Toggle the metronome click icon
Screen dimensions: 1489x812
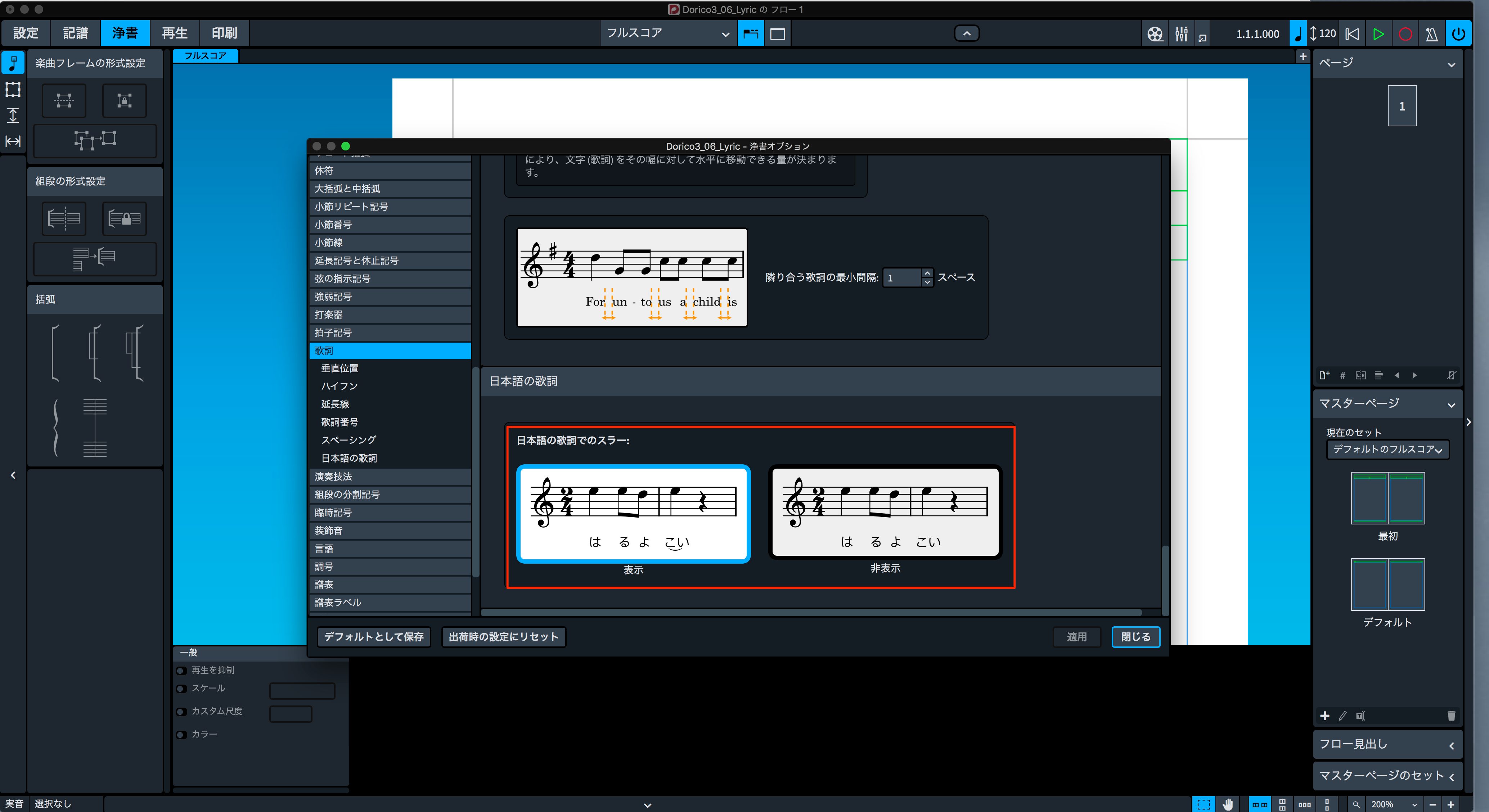pos(1432,34)
